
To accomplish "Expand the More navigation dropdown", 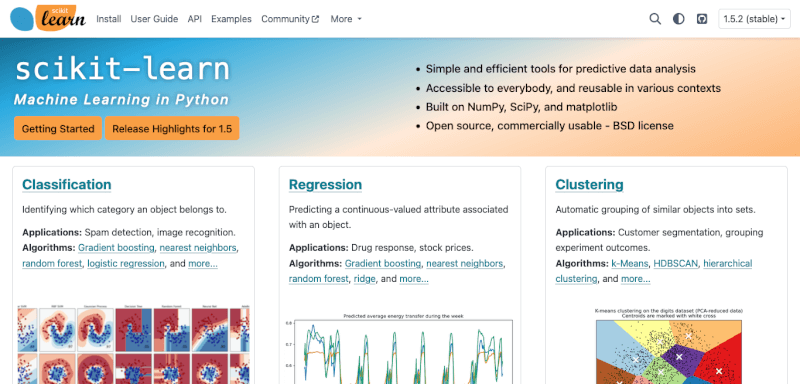I will (346, 19).
